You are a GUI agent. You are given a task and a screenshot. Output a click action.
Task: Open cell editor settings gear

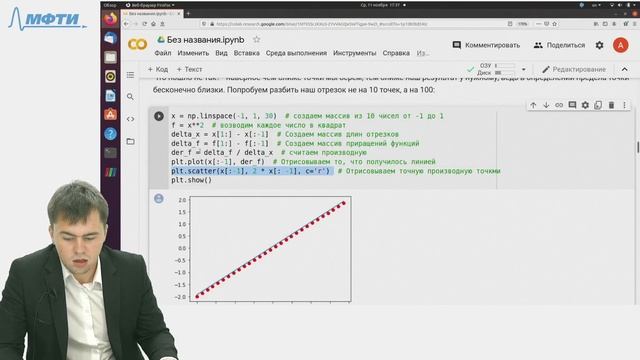[585, 105]
